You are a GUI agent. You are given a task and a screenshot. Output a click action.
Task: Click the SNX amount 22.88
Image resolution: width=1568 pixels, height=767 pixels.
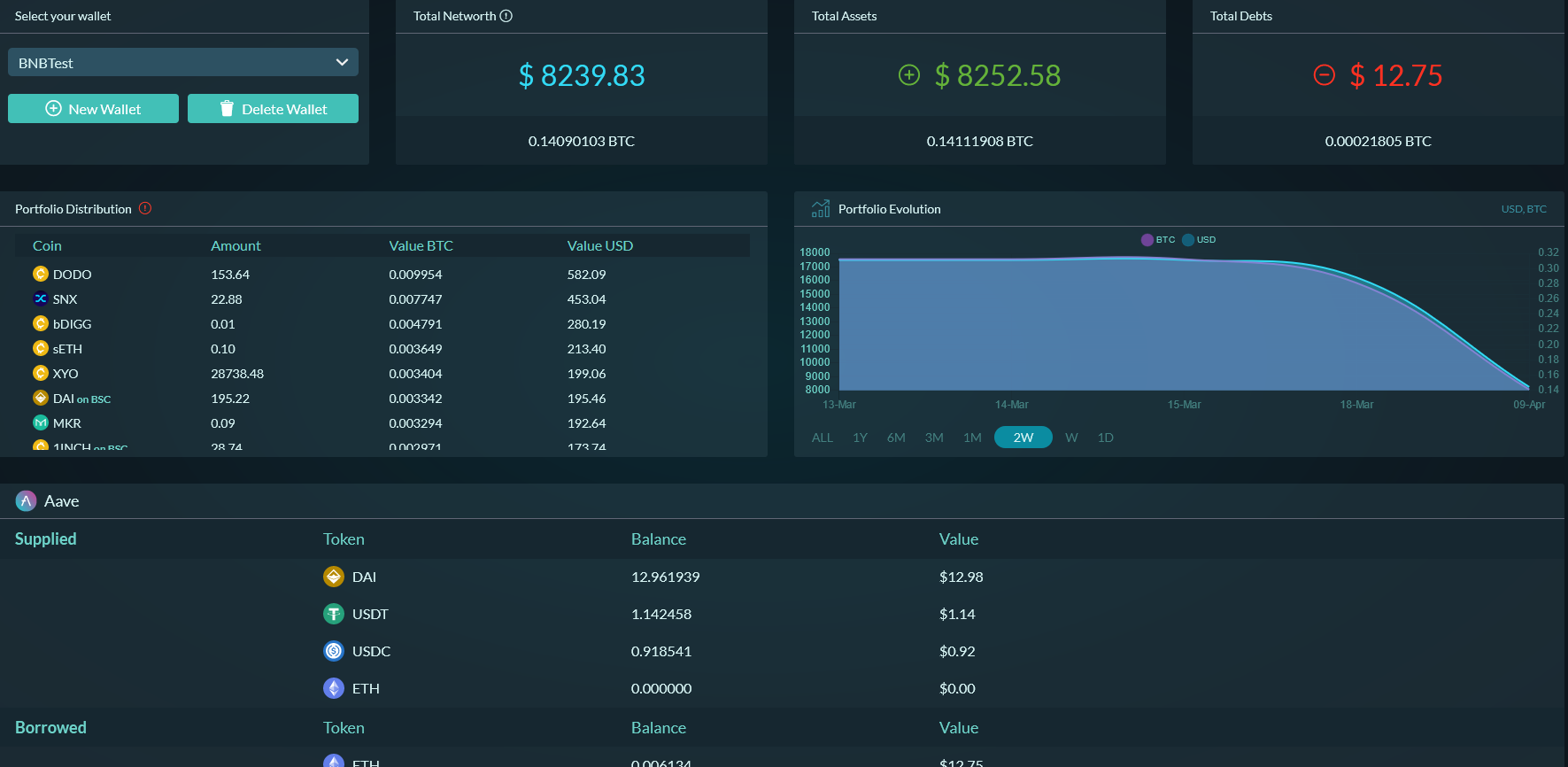227,299
